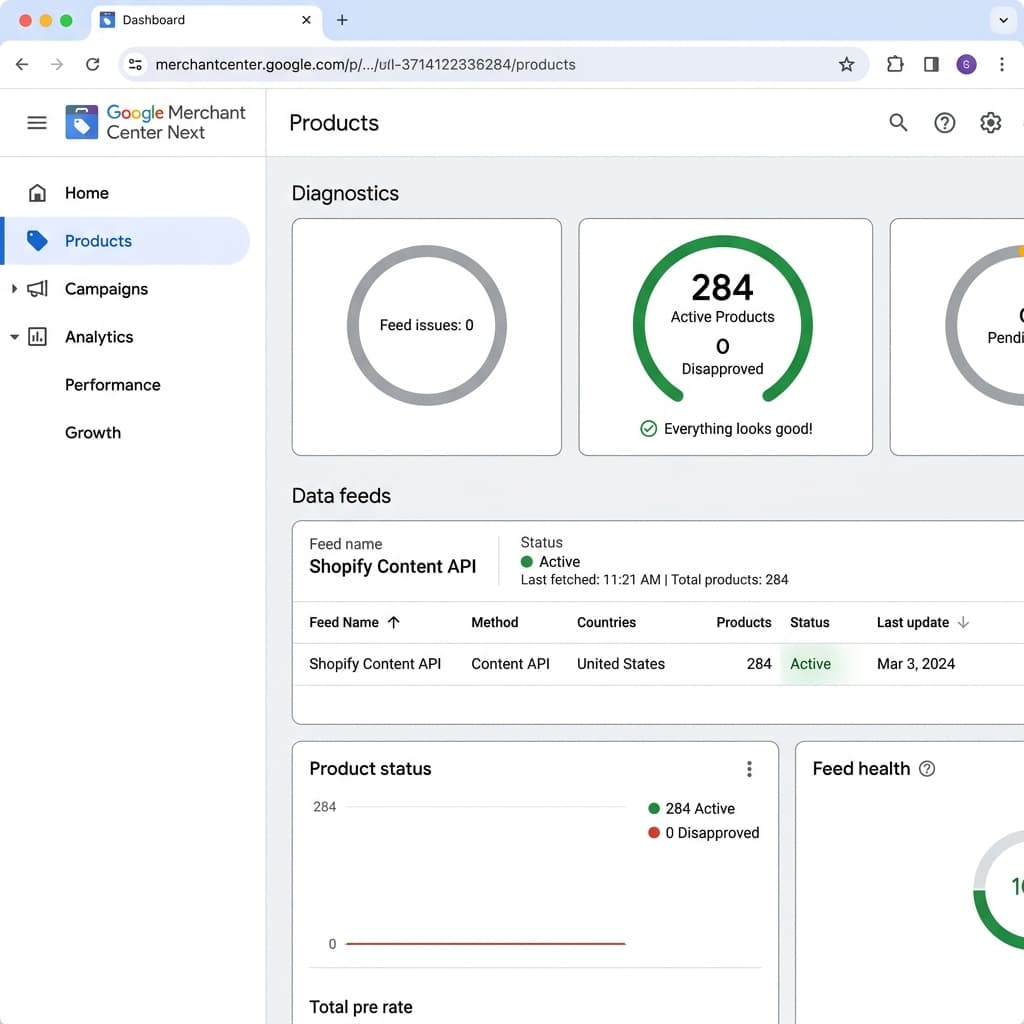Image resolution: width=1024 pixels, height=1024 pixels.
Task: Sort by Last update column arrow
Action: pyautogui.click(x=963, y=622)
